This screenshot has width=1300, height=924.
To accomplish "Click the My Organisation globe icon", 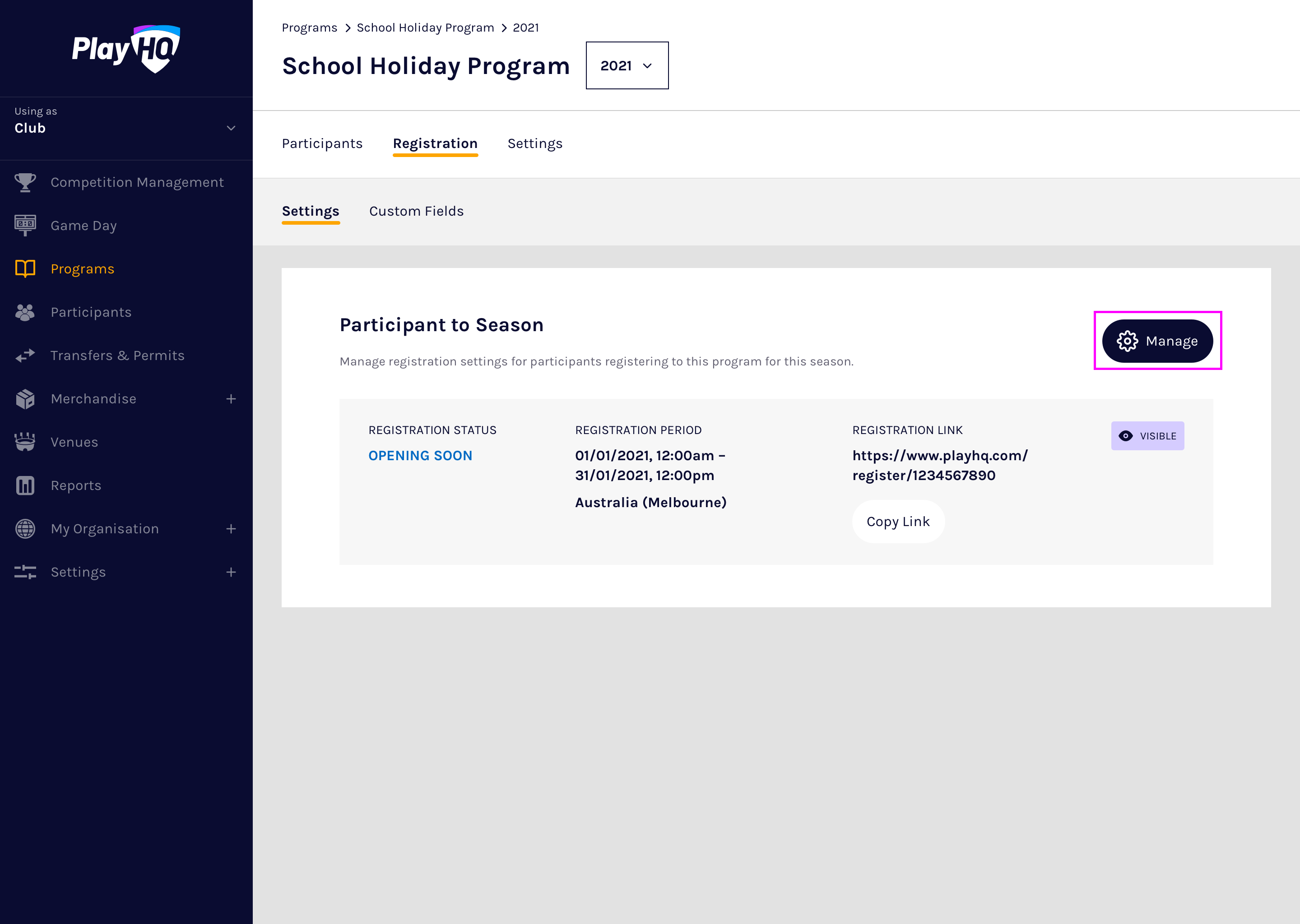I will (25, 529).
